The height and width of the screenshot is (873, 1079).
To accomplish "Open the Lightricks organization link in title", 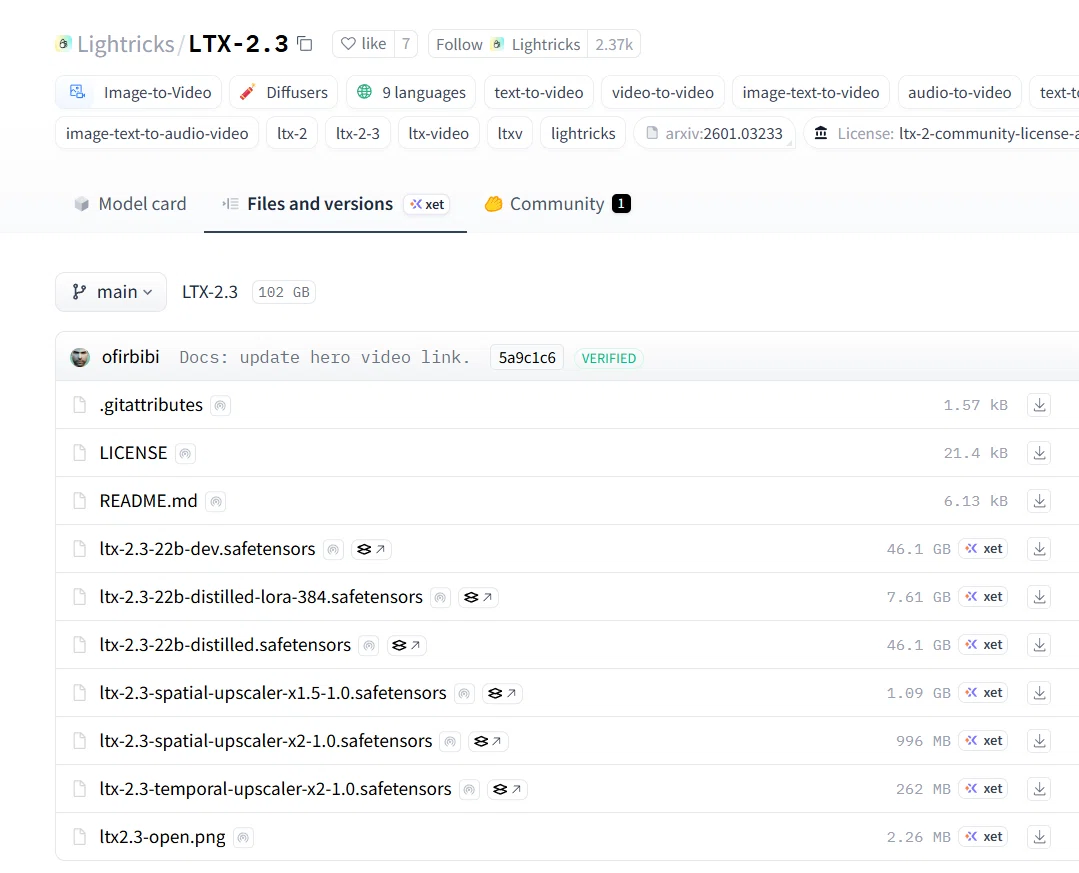I will click(x=125, y=44).
